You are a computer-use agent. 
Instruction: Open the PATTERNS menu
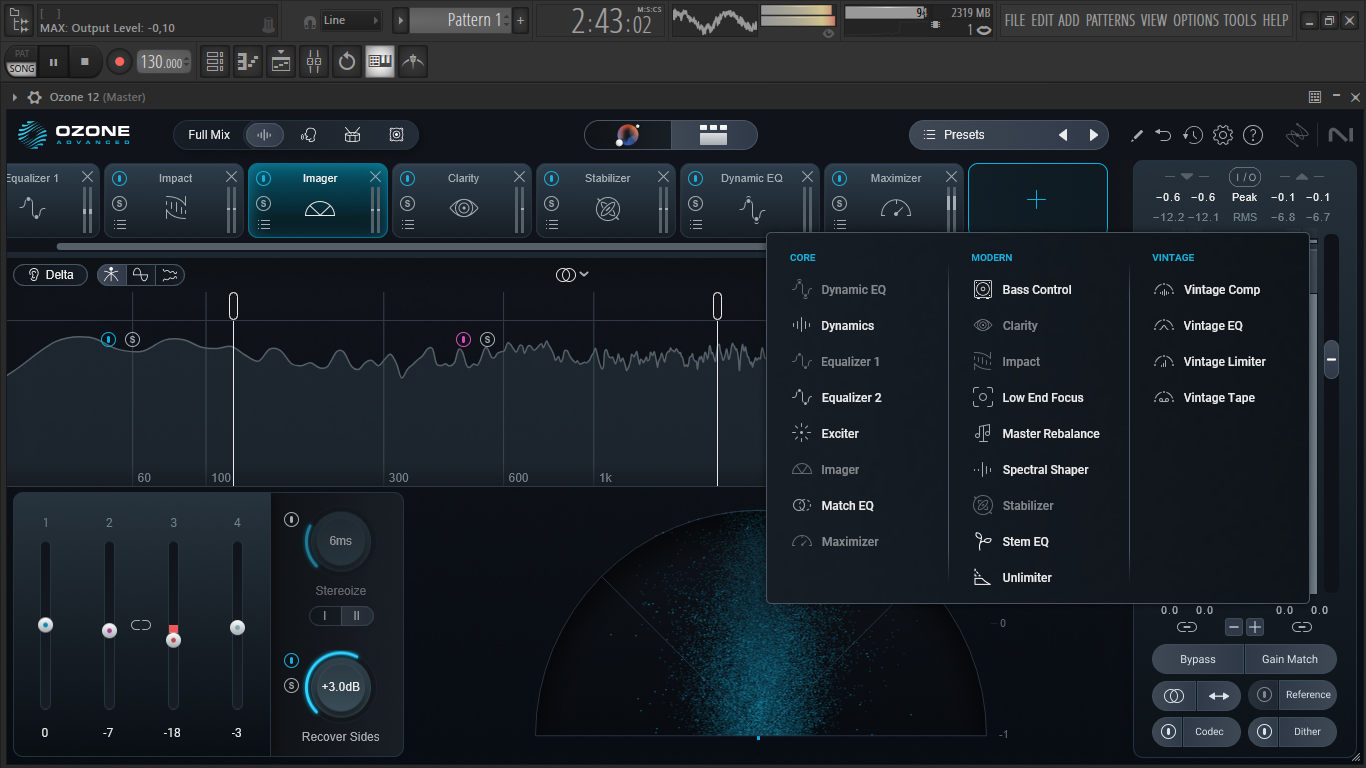1110,20
